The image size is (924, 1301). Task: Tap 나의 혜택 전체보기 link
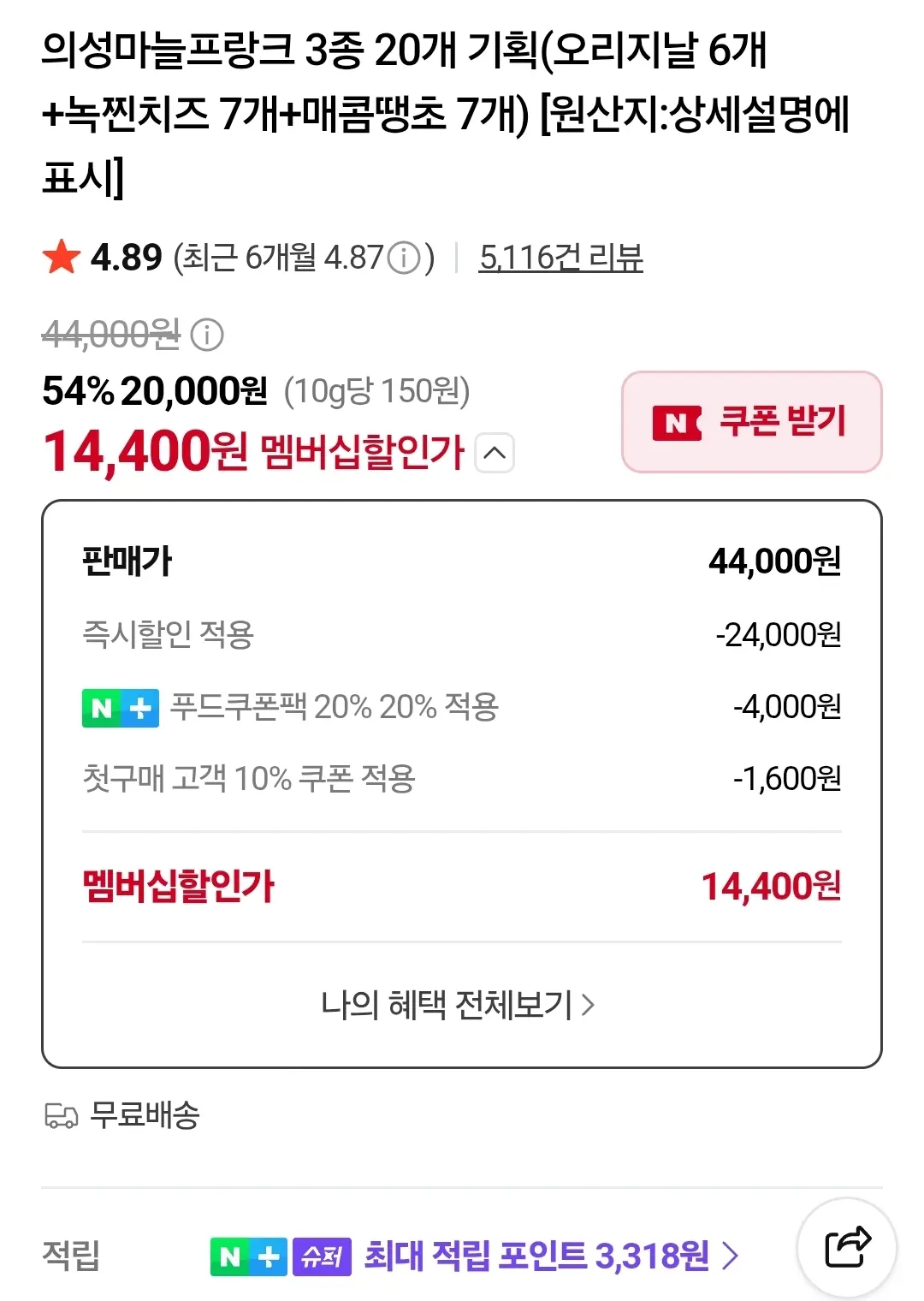tap(458, 1004)
